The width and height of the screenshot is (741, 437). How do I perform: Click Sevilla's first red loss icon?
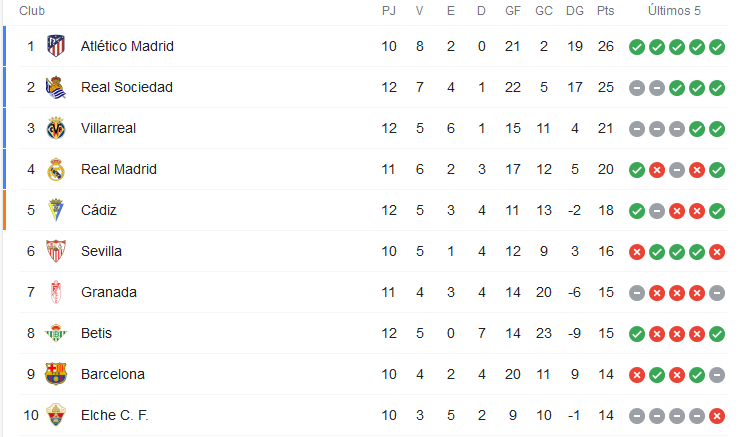coord(637,252)
